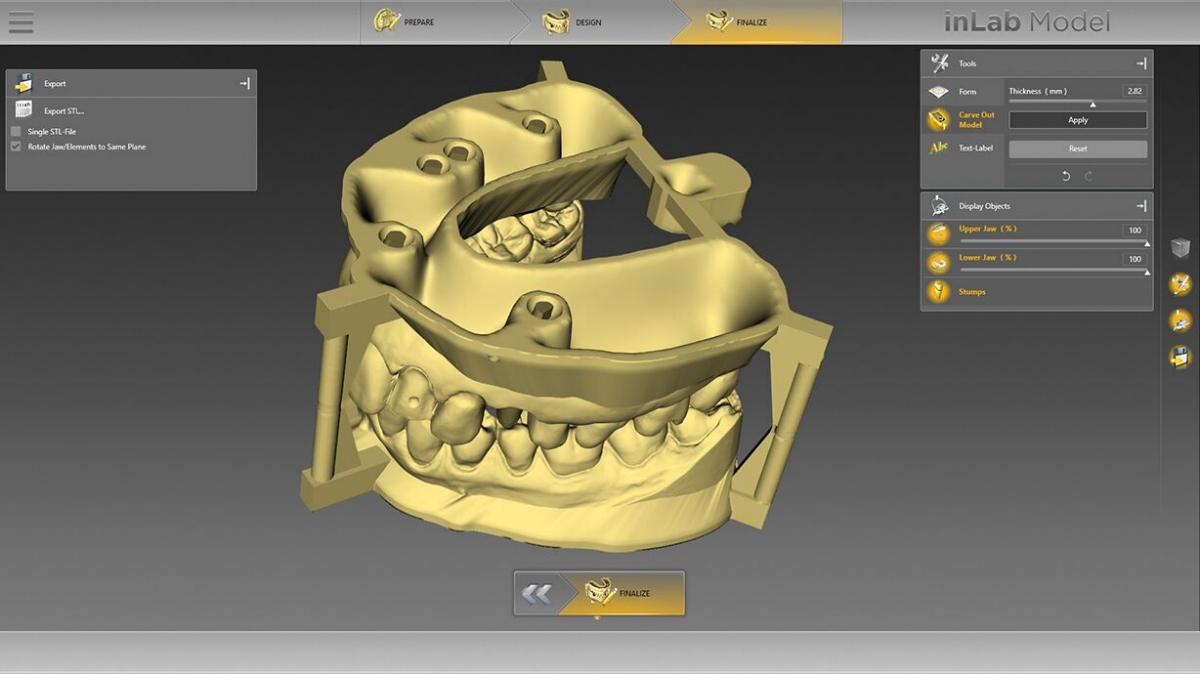Click the Lower Jaw percent field showing 100
Image resolution: width=1200 pixels, height=674 pixels.
point(1135,259)
